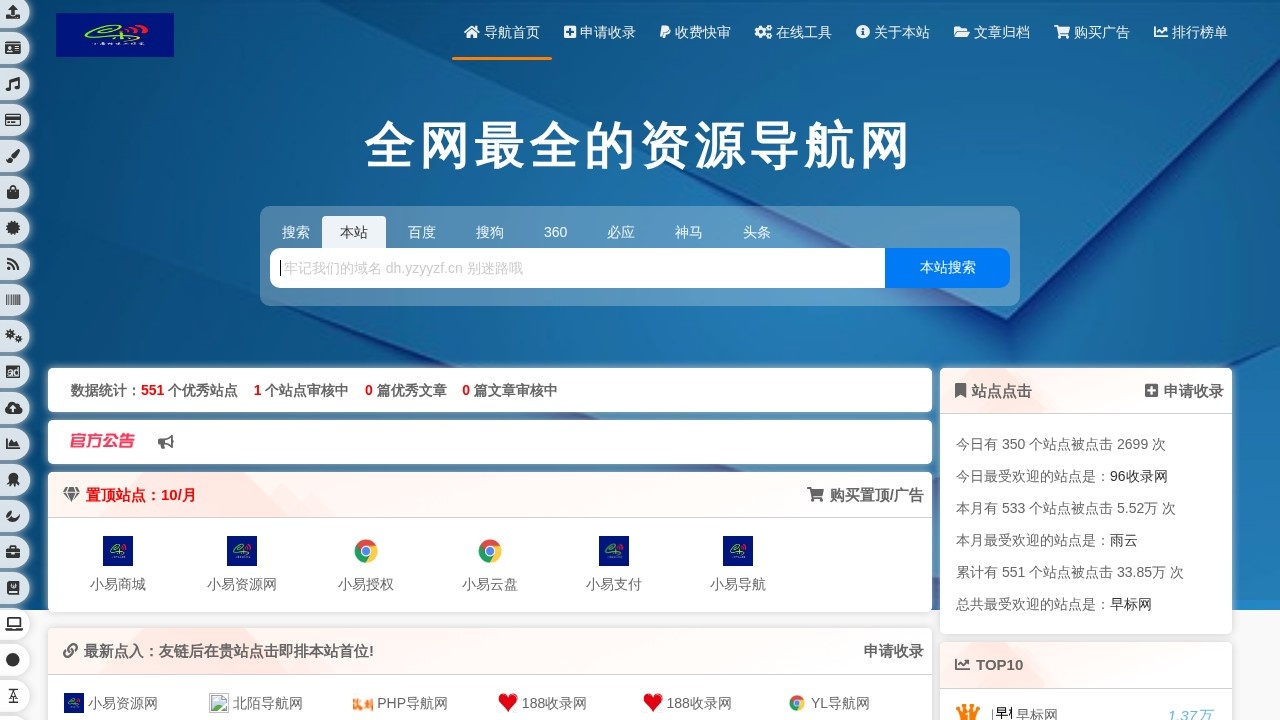Click the wave swoosh sidebar icon

[x=13, y=516]
